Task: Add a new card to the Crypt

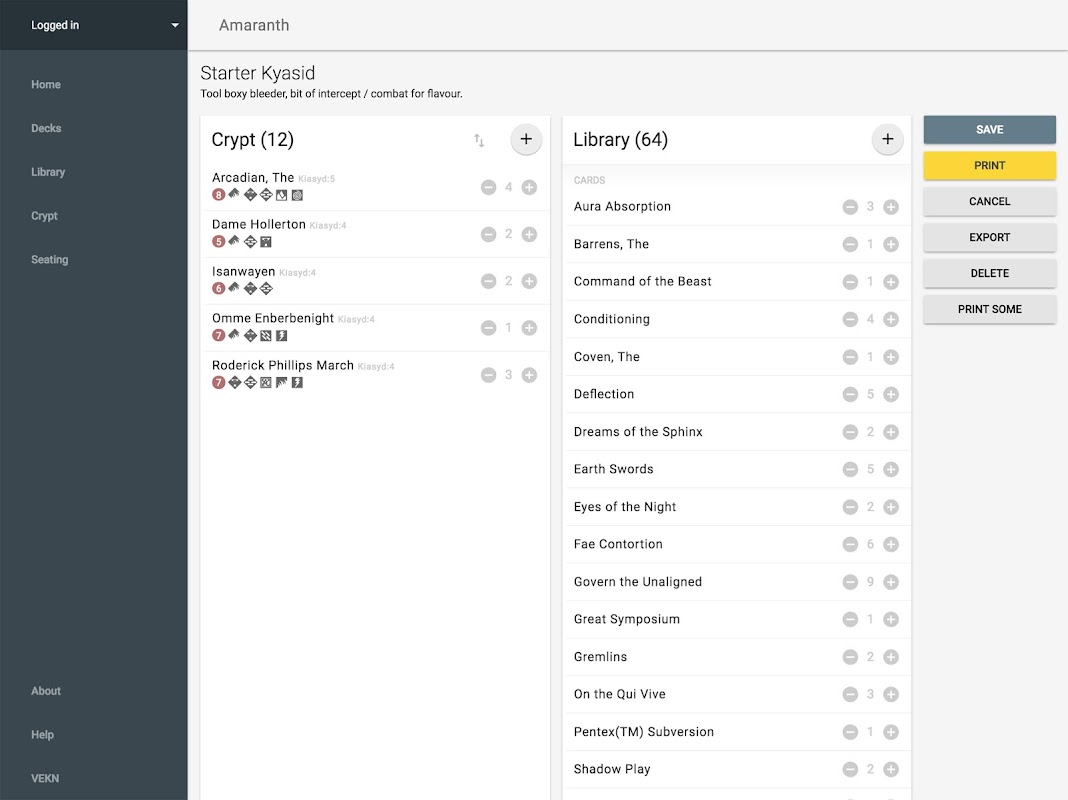Action: pos(526,140)
